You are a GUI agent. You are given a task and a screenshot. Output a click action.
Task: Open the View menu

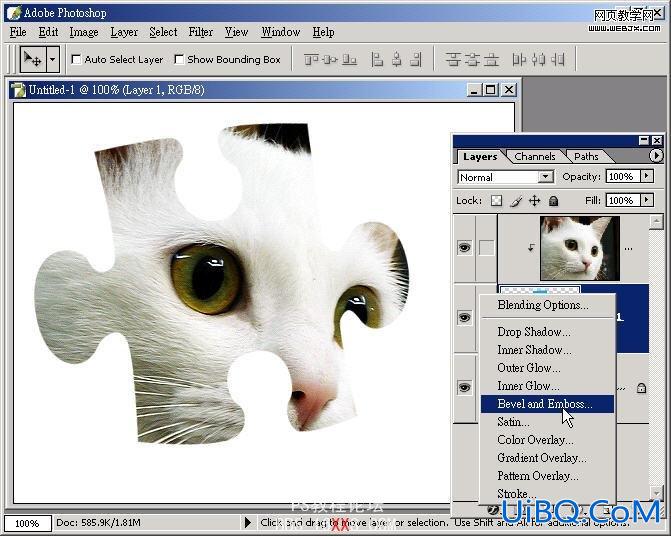[x=237, y=32]
